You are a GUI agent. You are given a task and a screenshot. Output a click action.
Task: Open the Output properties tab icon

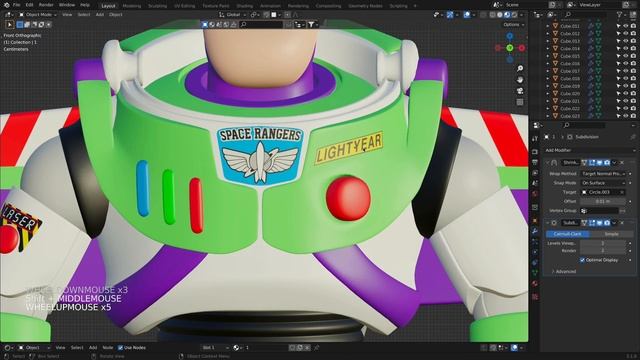click(x=535, y=162)
